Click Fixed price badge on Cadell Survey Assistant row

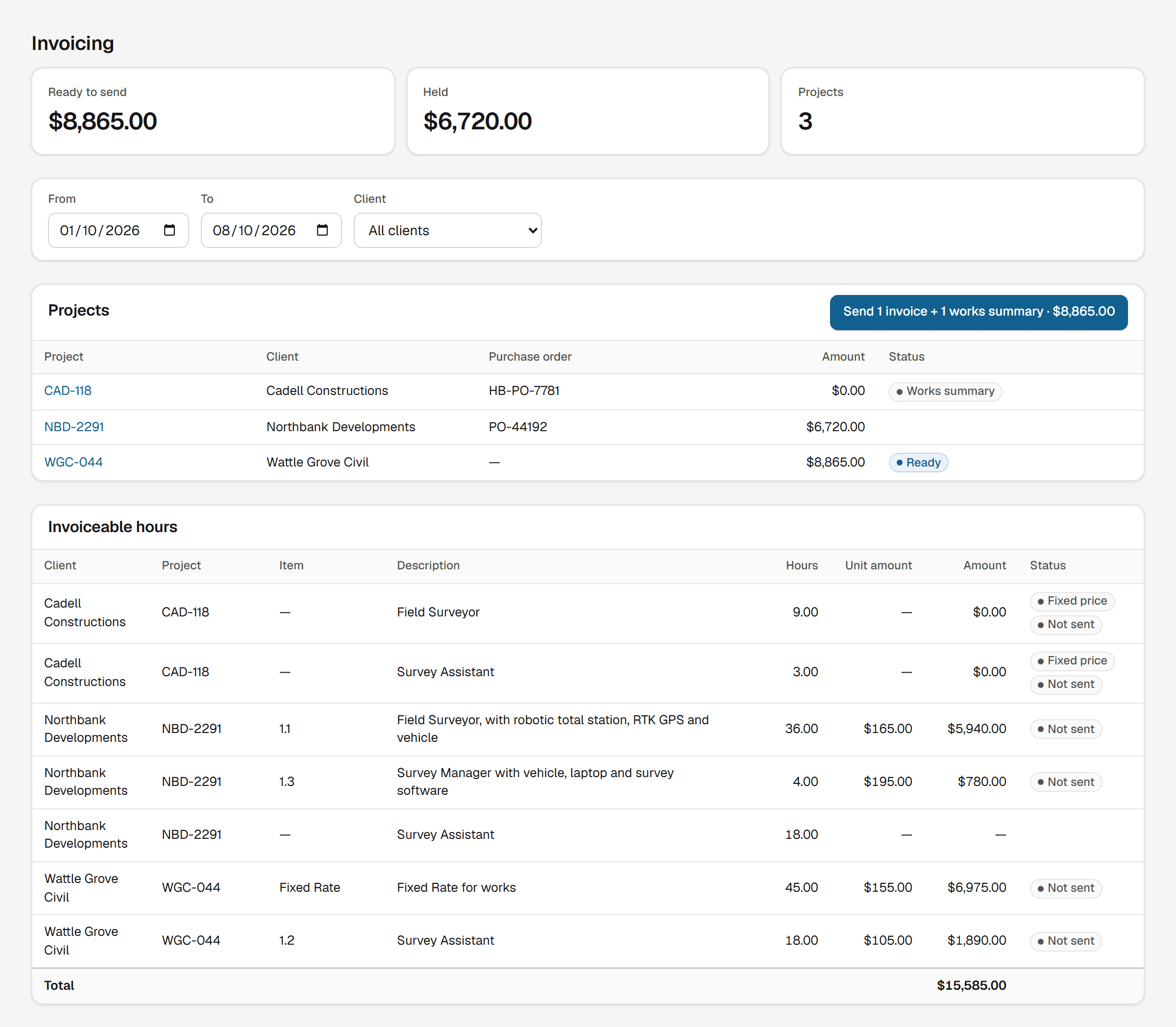tap(1072, 661)
